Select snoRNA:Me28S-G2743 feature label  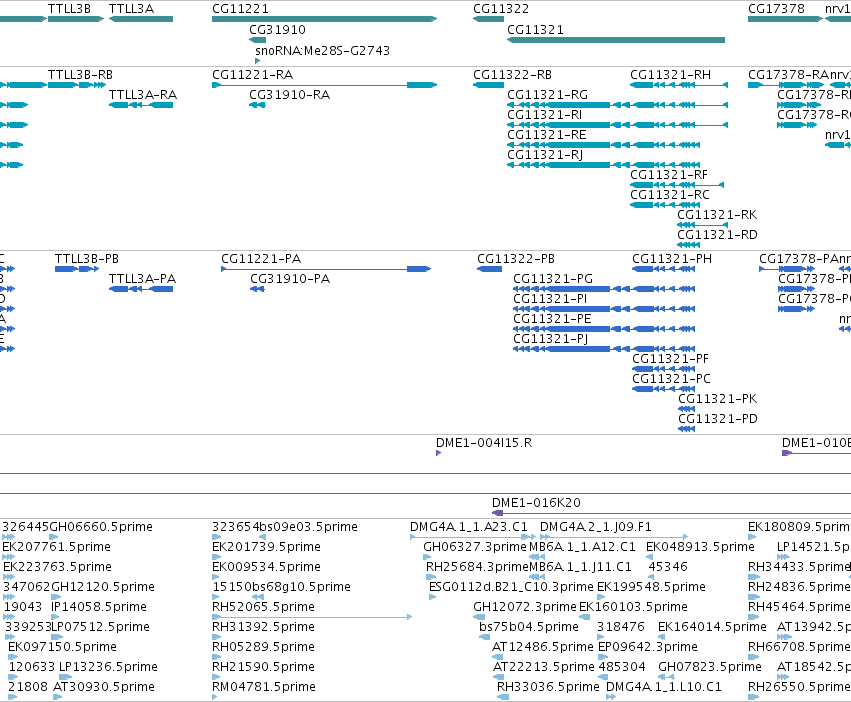pyautogui.click(x=322, y=50)
